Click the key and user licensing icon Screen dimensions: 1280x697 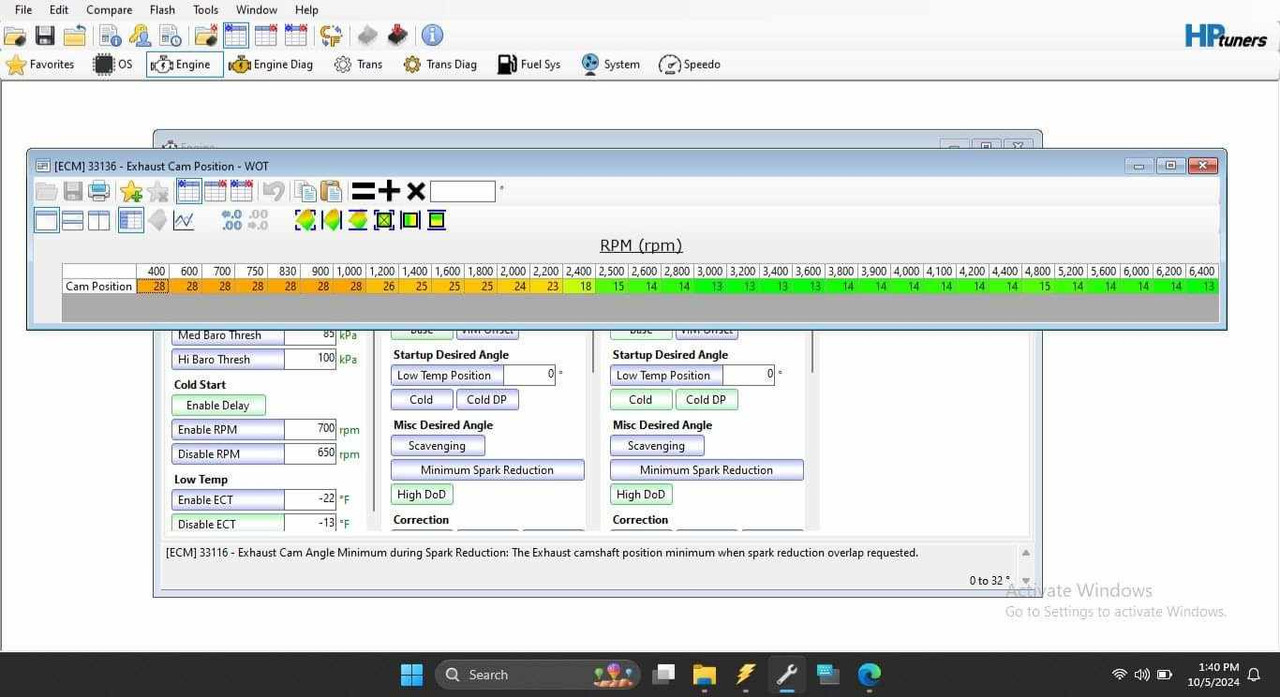(140, 36)
